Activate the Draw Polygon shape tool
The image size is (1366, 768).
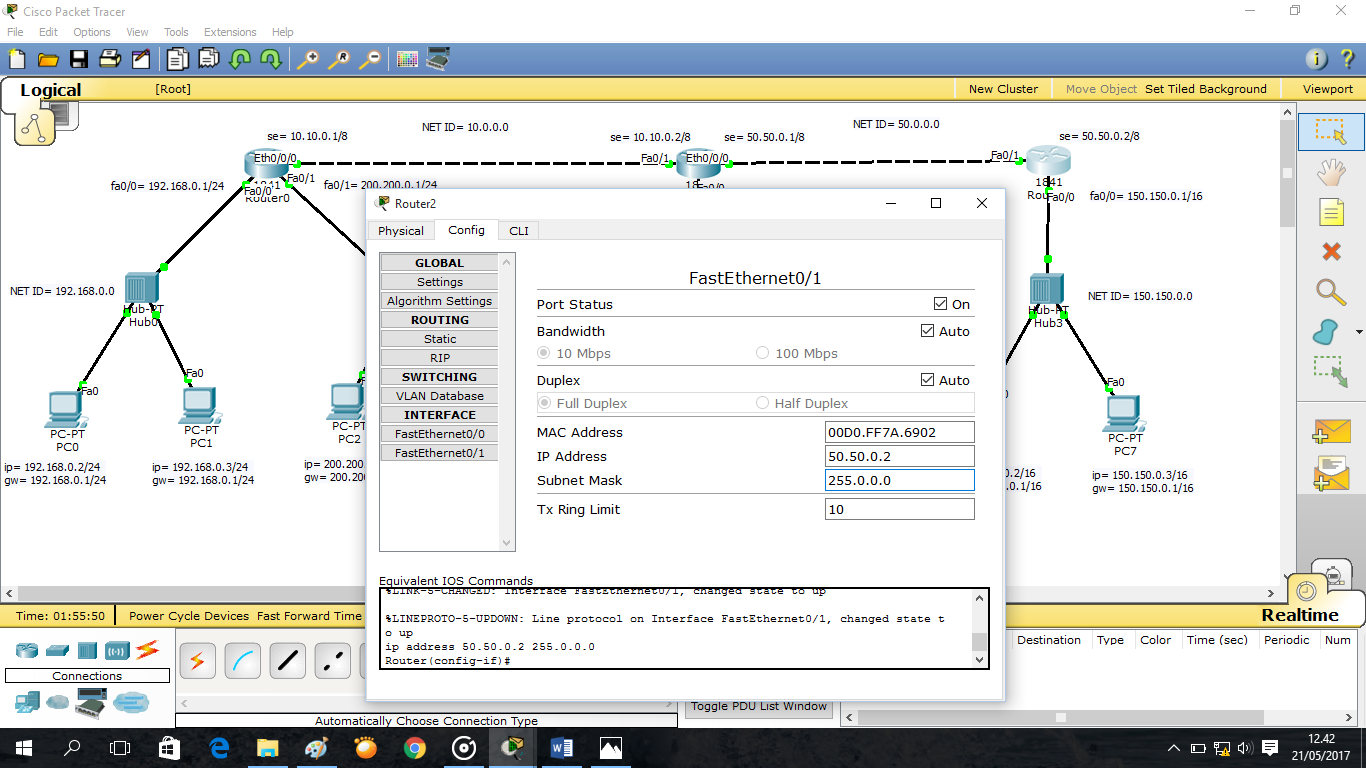coord(1326,332)
